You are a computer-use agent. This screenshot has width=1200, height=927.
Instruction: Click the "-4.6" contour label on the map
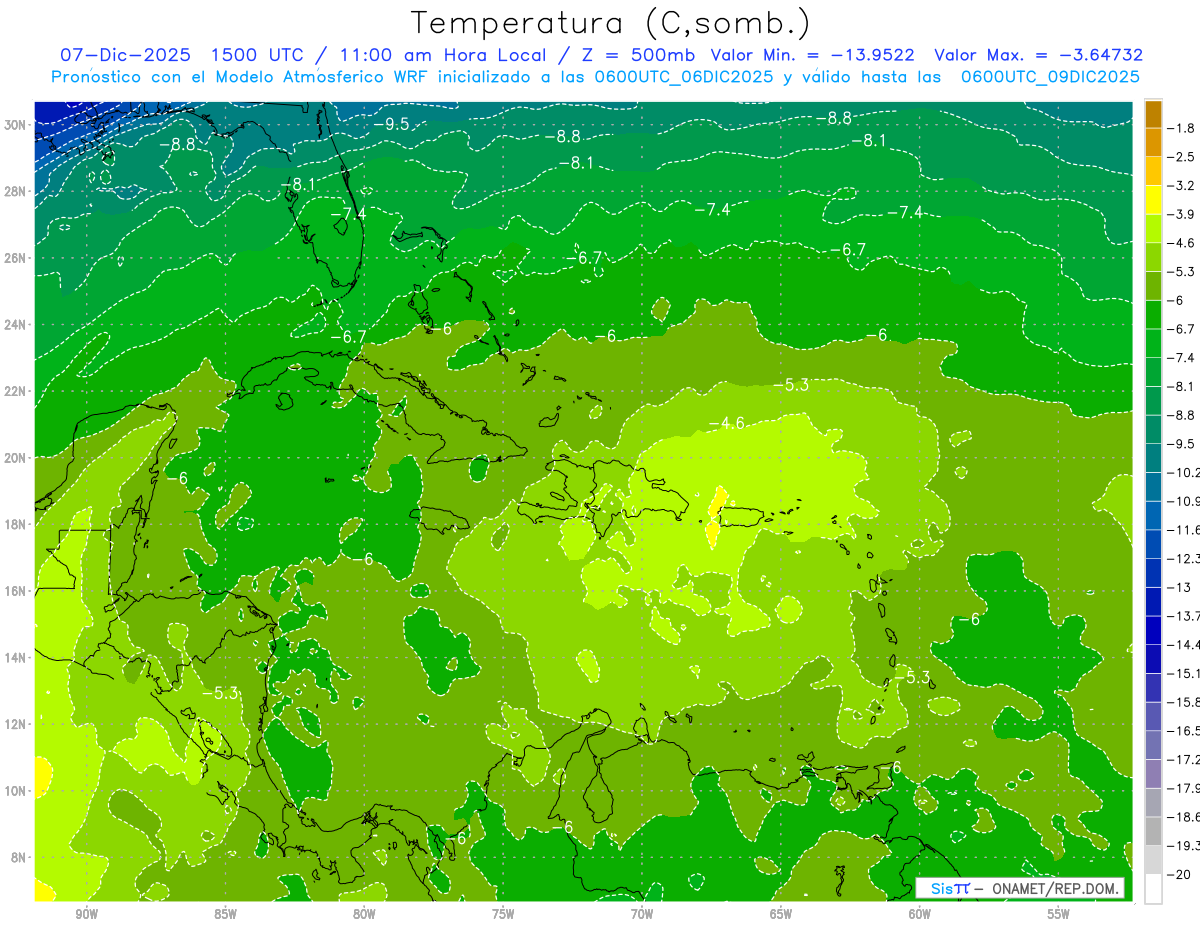point(728,423)
